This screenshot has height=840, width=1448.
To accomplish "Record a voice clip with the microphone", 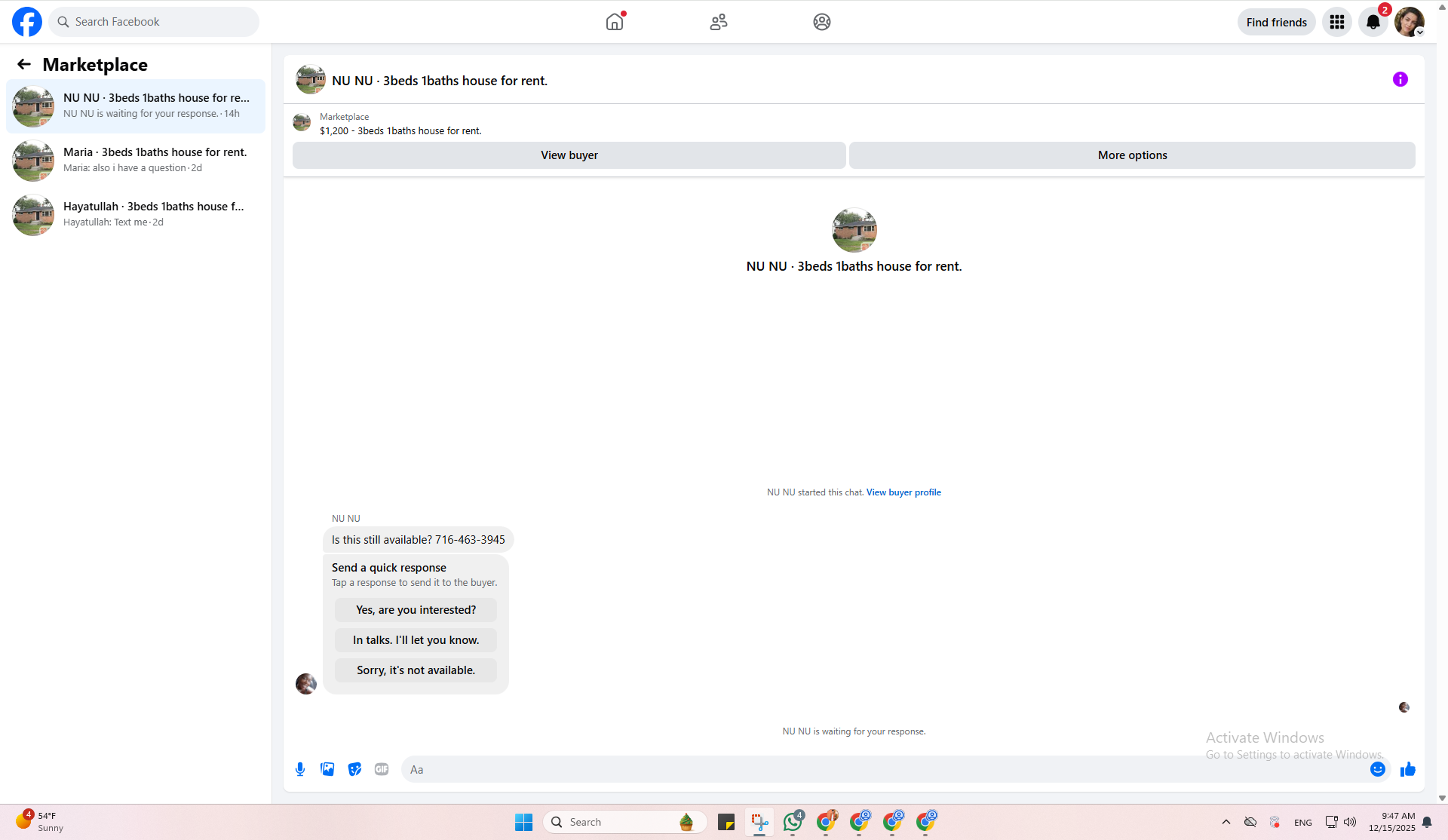I will [300, 769].
